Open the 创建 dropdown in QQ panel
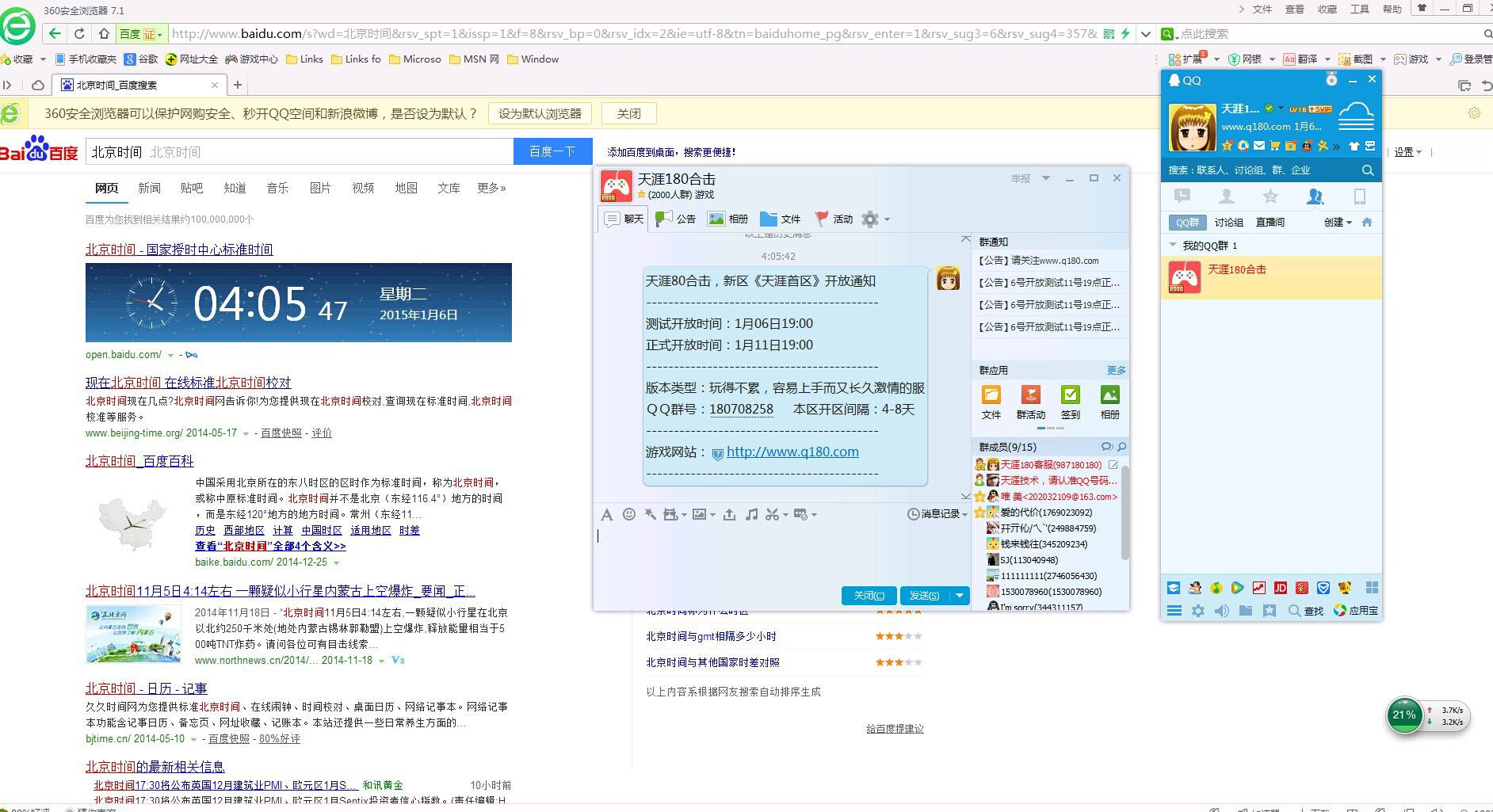This screenshot has width=1493, height=812. point(1338,223)
